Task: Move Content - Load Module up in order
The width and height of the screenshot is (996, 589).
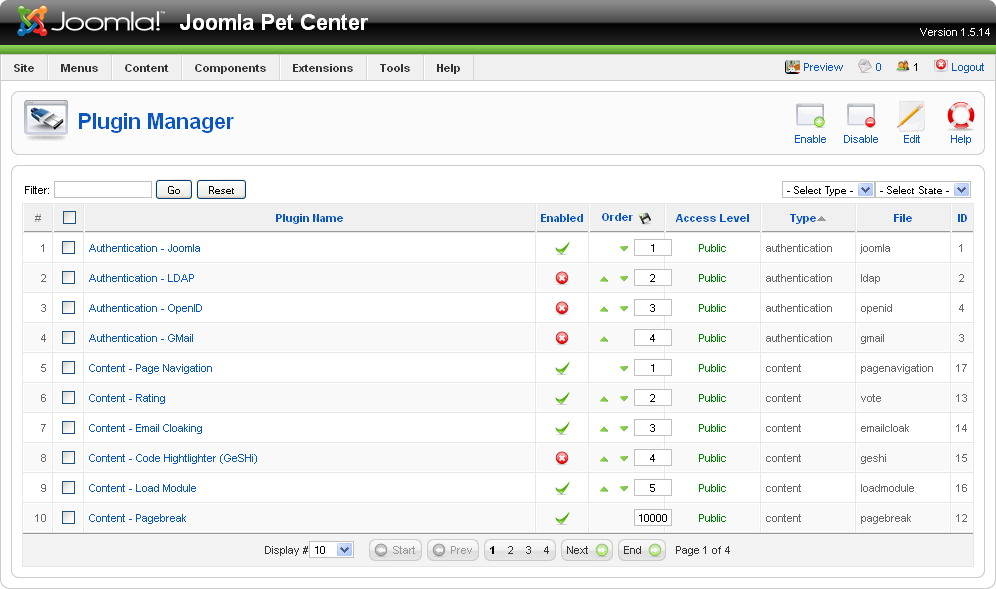Action: [x=604, y=489]
